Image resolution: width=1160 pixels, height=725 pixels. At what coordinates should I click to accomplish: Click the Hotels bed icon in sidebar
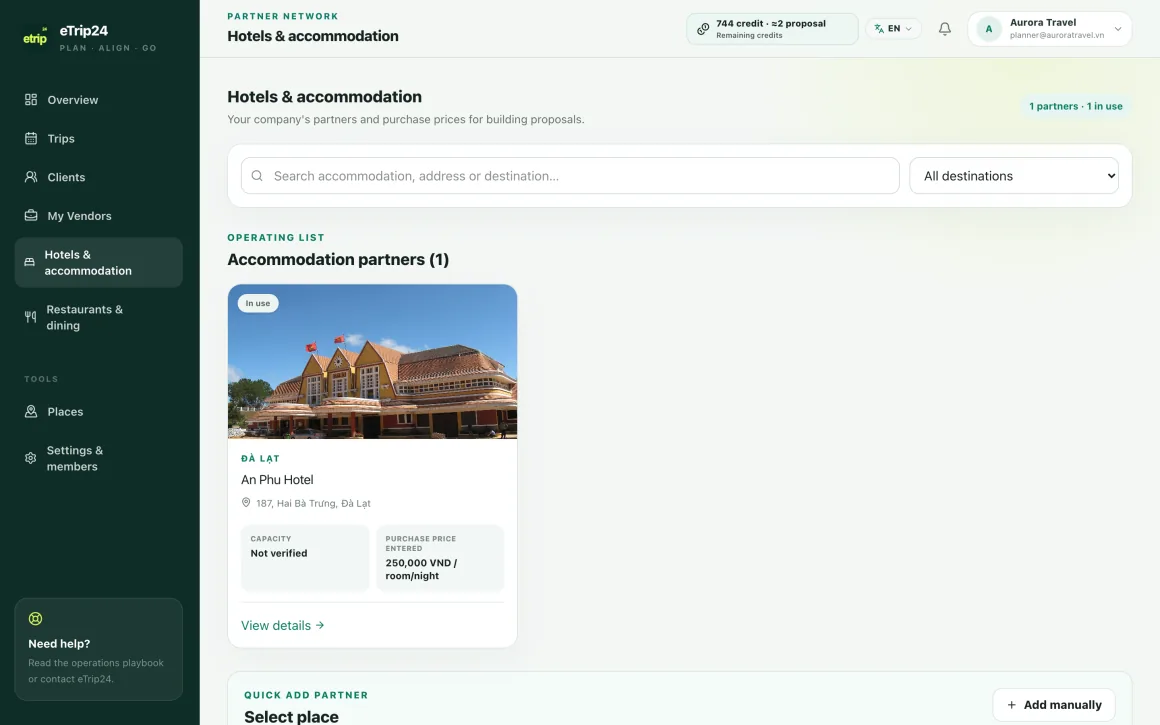click(30, 262)
